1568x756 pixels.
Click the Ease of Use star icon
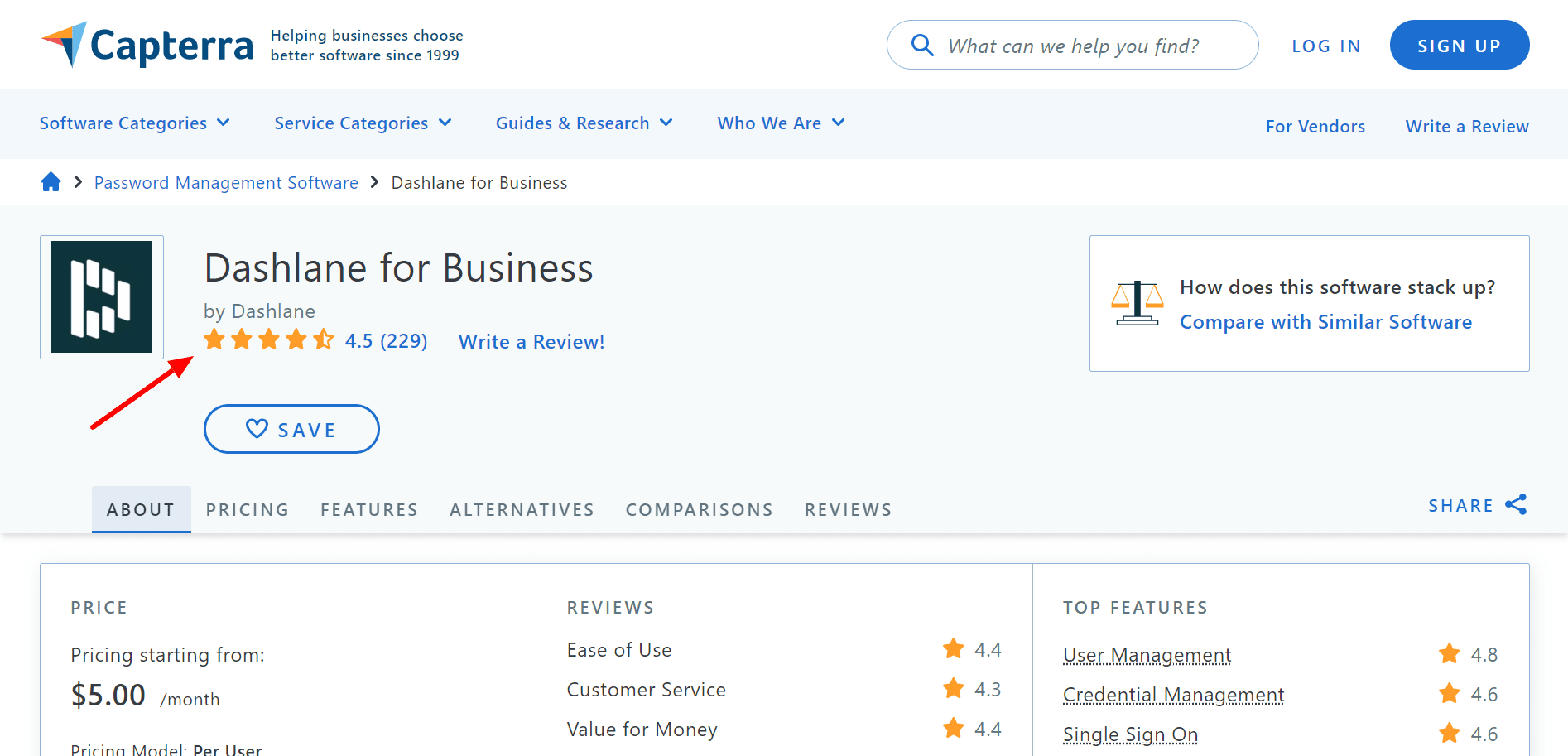click(954, 648)
